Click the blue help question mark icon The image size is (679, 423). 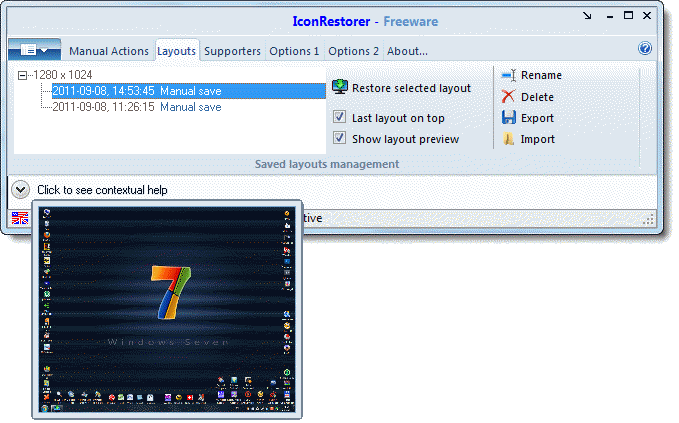click(x=645, y=48)
